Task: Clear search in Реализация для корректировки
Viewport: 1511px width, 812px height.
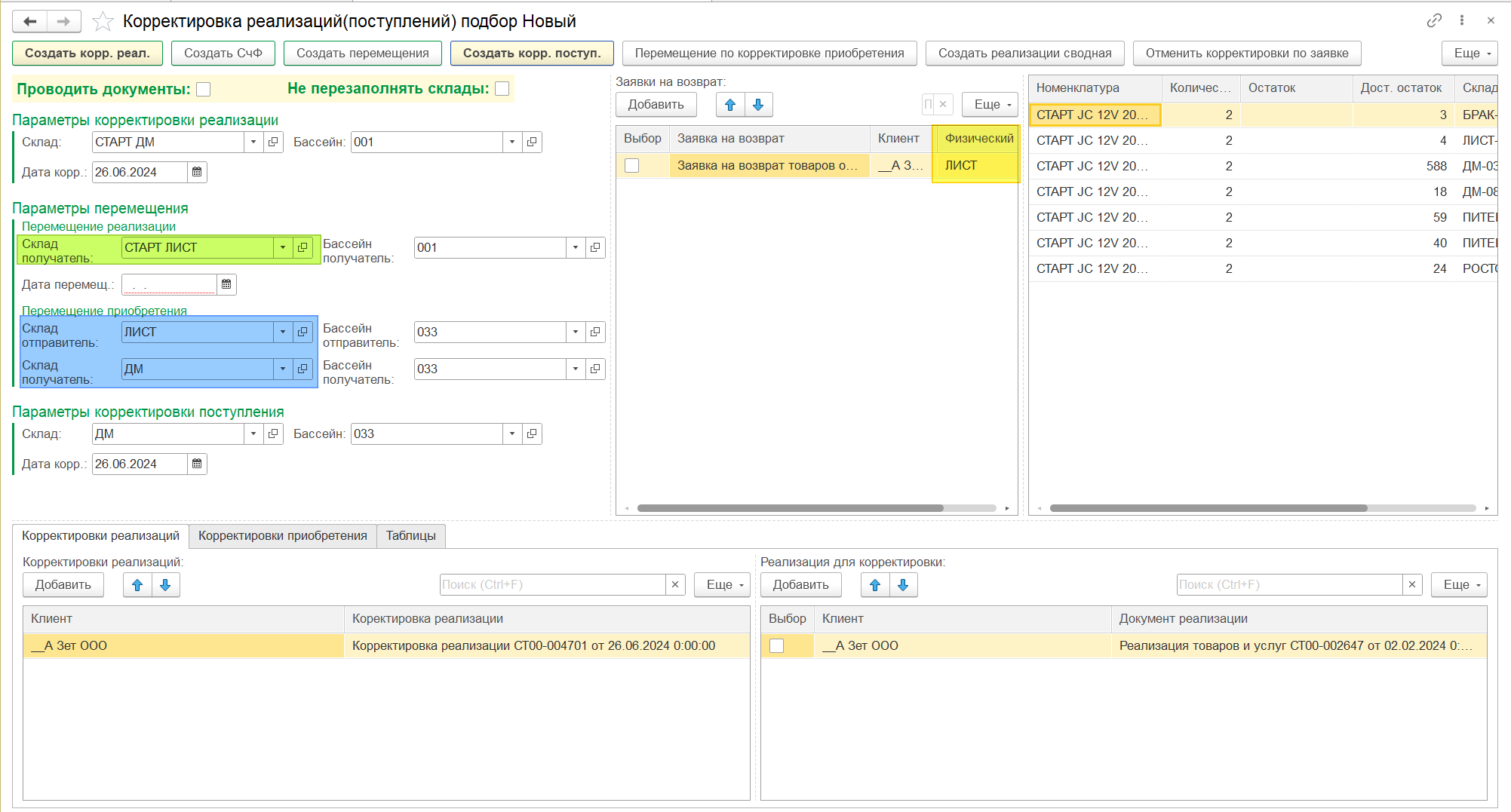Action: (1411, 584)
